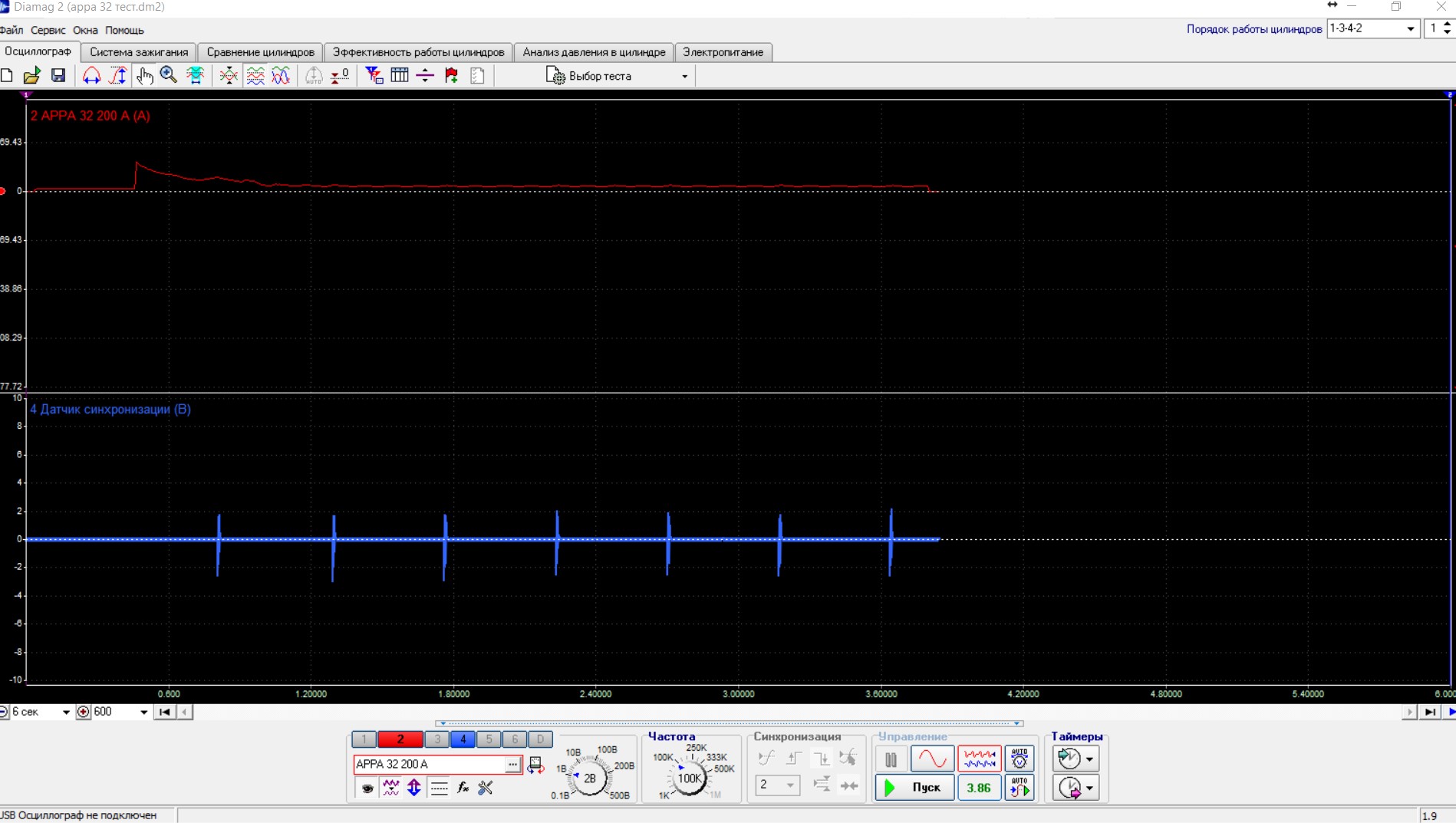This screenshot has height=823, width=1456.
Task: Select the hand pan tool
Action: click(x=144, y=75)
